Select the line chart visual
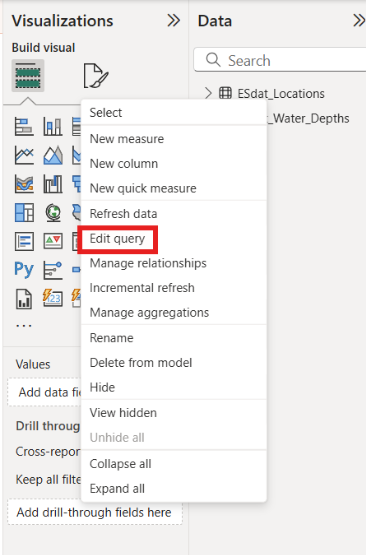 [x=24, y=155]
